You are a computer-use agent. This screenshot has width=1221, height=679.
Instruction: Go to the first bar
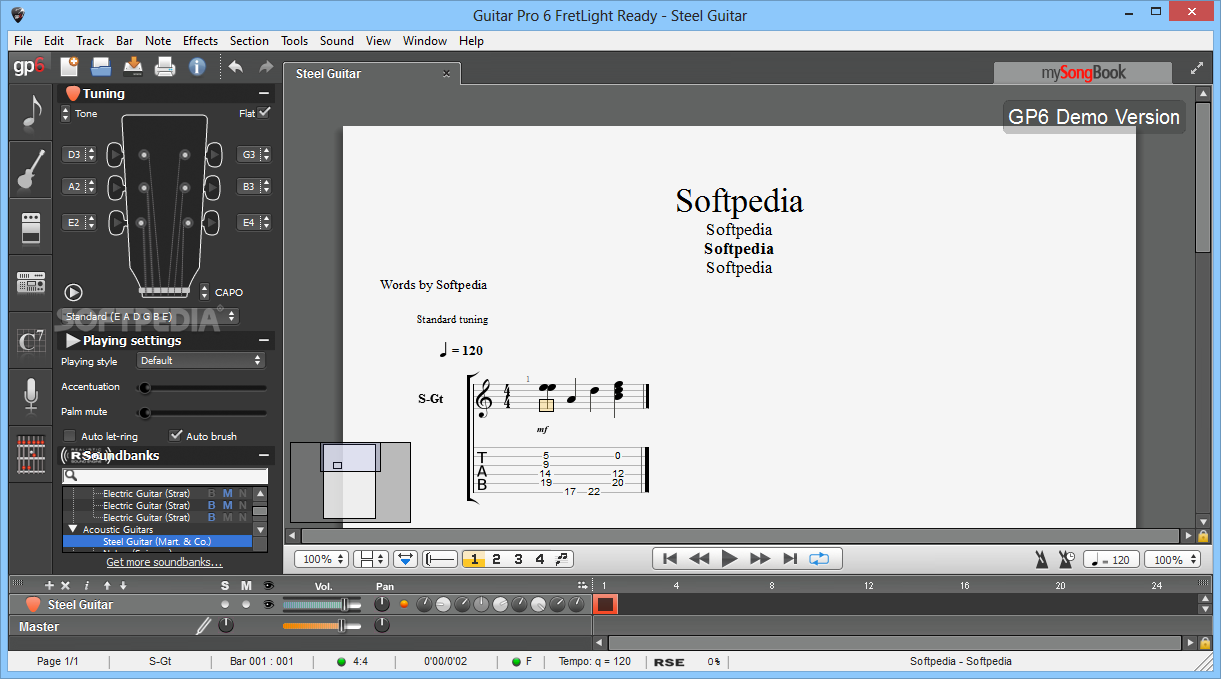(x=670, y=559)
